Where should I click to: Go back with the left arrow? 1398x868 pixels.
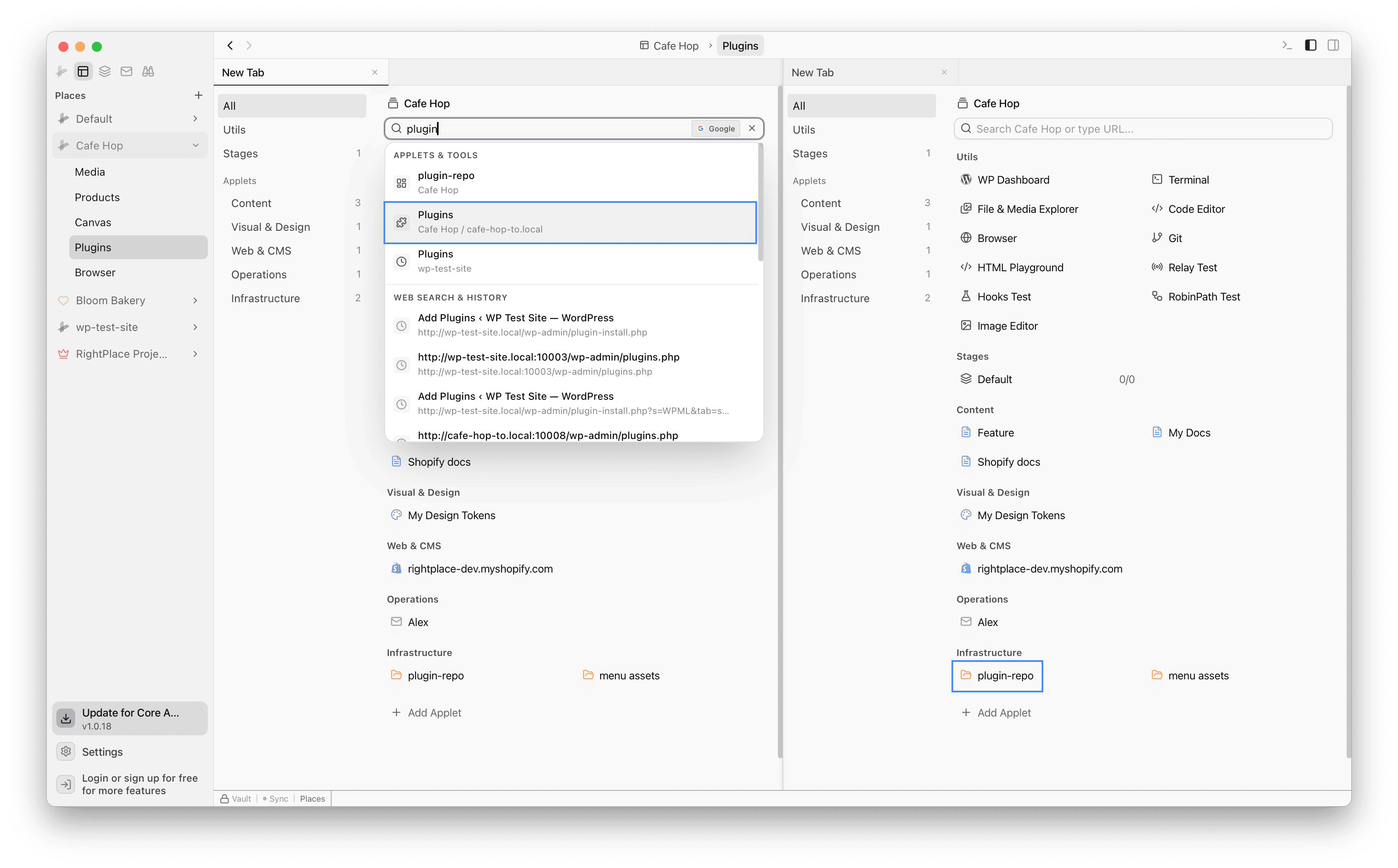point(230,45)
